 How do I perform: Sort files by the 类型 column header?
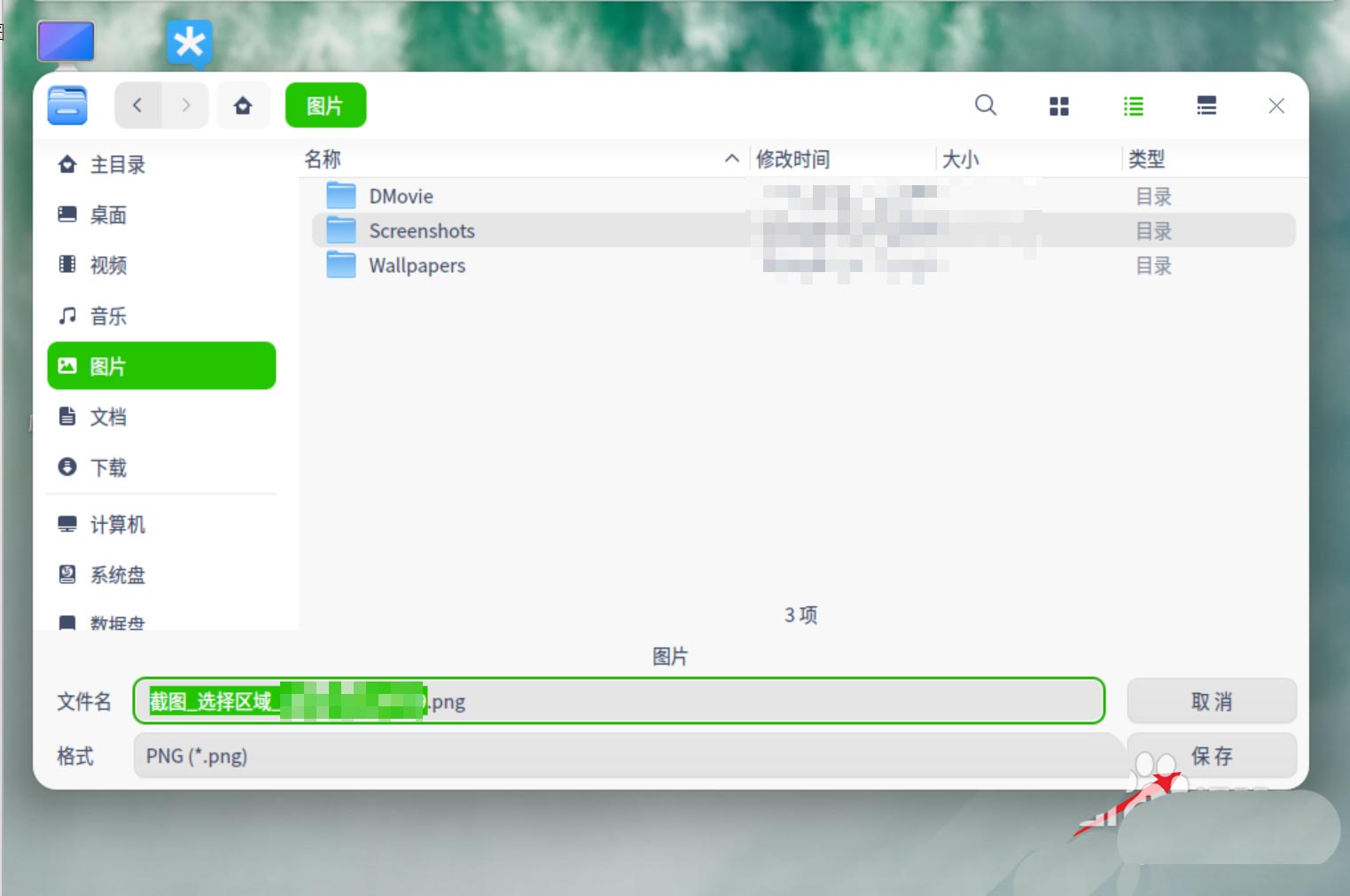1213,160
